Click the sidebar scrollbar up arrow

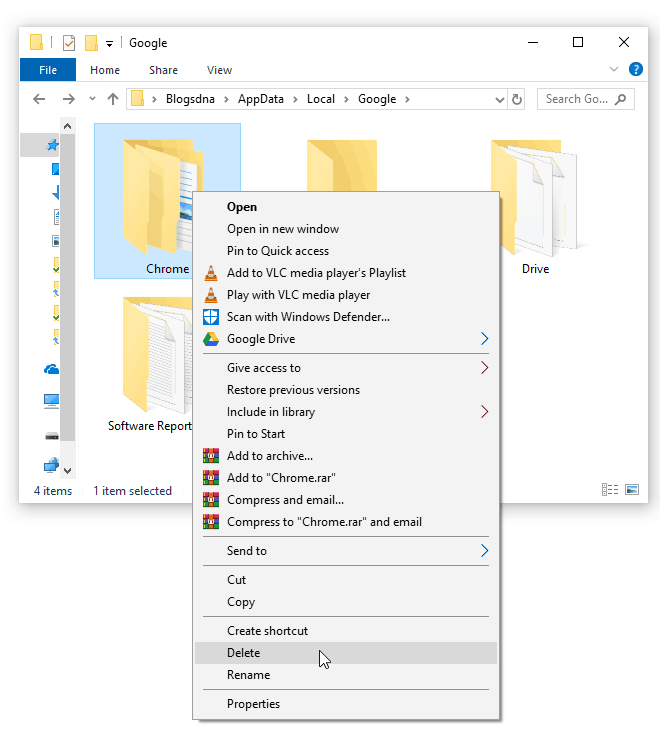coord(67,126)
